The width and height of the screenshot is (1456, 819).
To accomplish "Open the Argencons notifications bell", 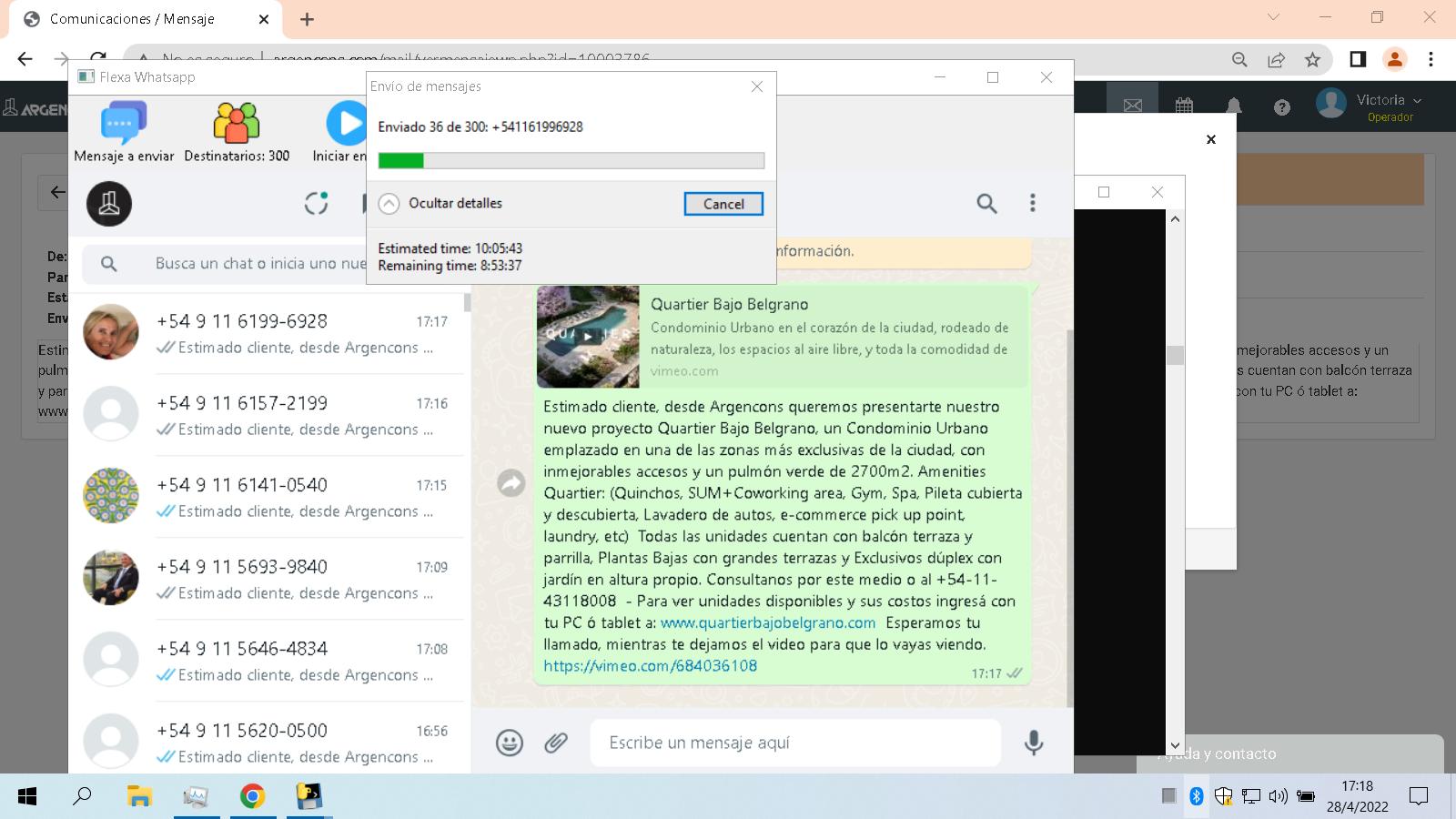I will [x=1234, y=106].
